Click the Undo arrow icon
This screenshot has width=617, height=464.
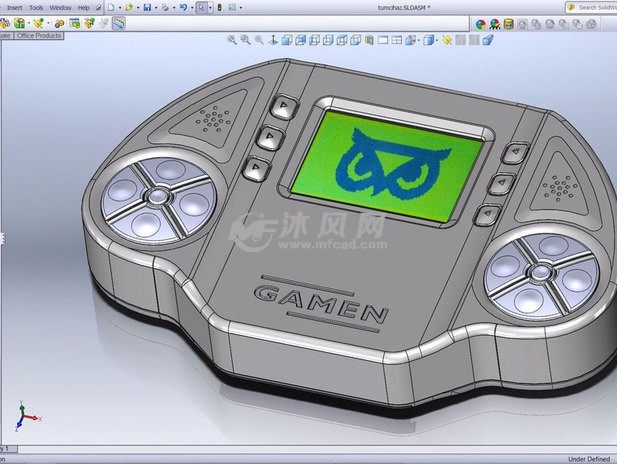(184, 7)
